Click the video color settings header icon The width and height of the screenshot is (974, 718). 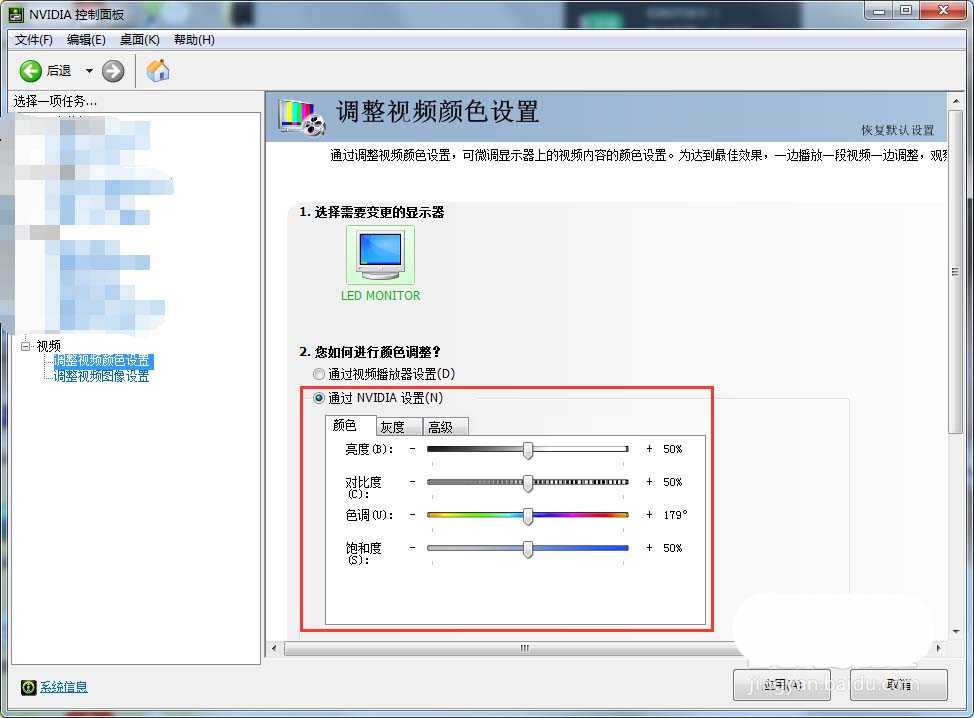click(297, 115)
